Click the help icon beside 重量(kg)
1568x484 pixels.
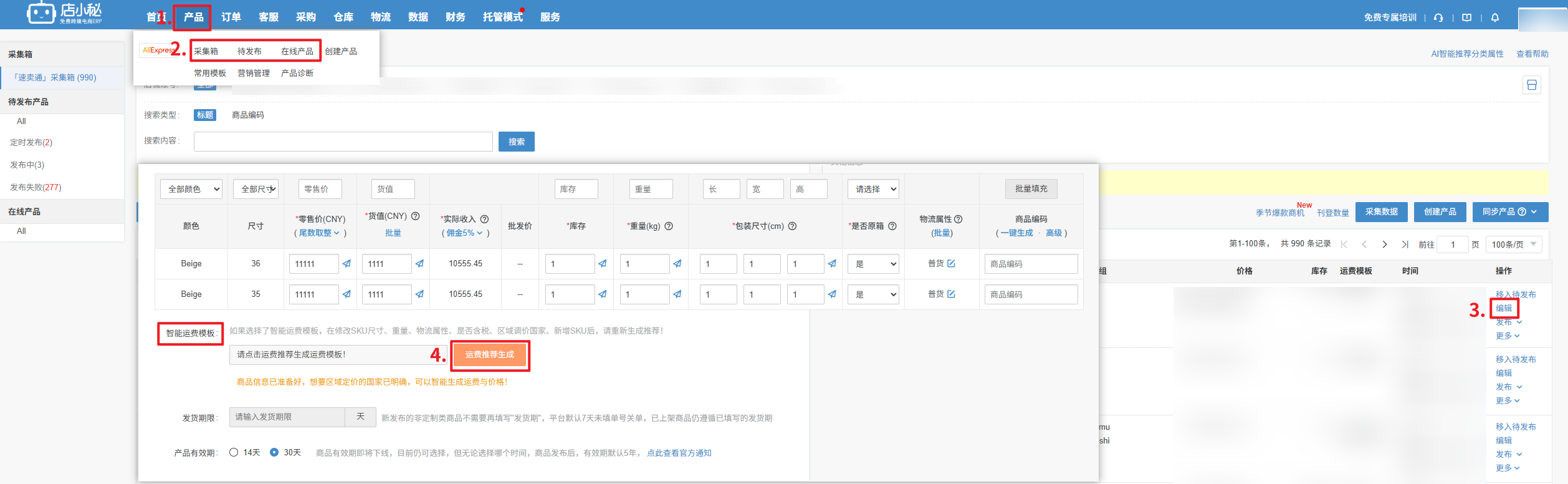(x=669, y=226)
